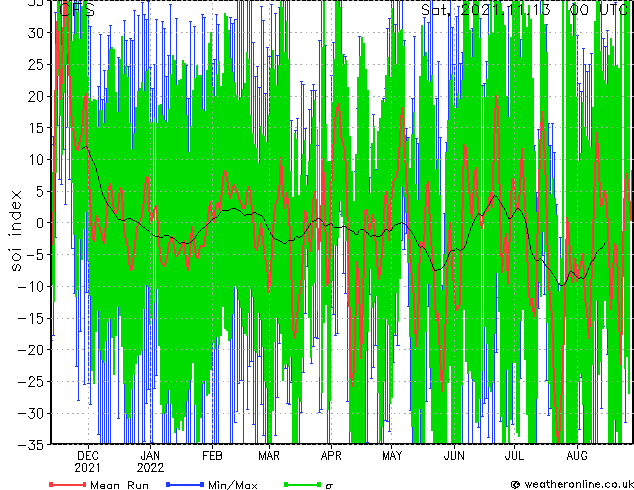Click the JUN axis label

454,456
